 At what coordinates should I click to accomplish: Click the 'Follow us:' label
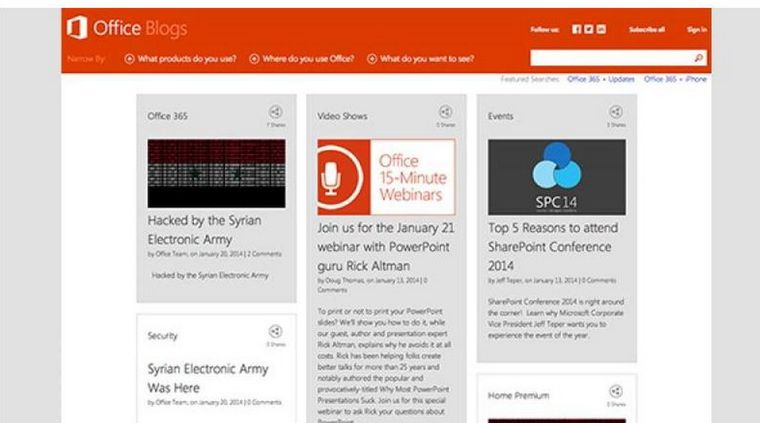pos(544,30)
